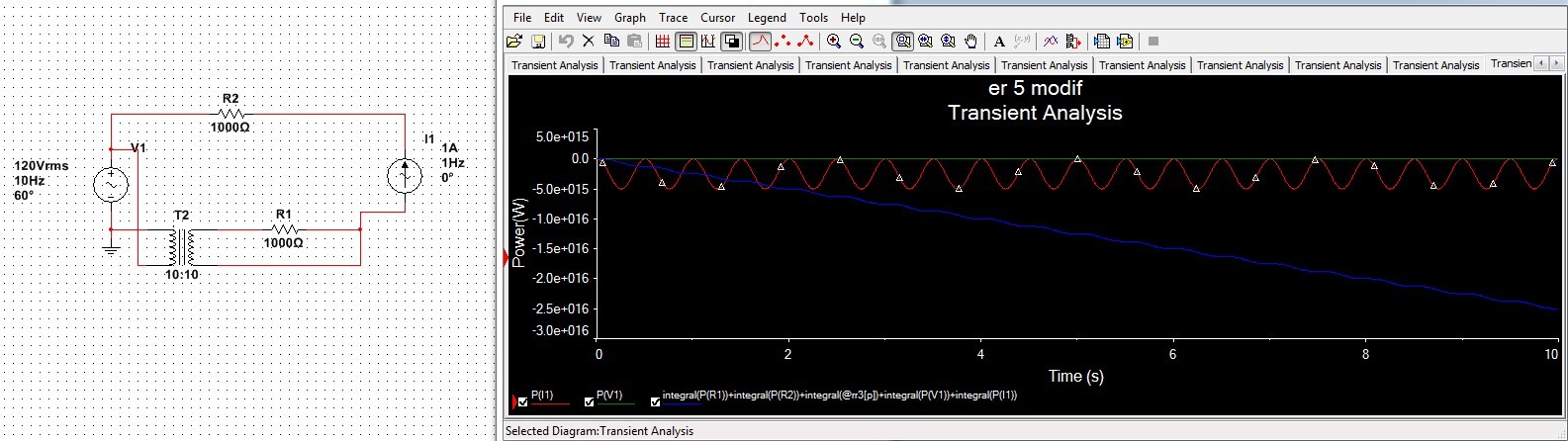Viewport: 1568px width, 441px height.
Task: Click the Open file icon in Grapher toolbar
Action: tap(513, 41)
